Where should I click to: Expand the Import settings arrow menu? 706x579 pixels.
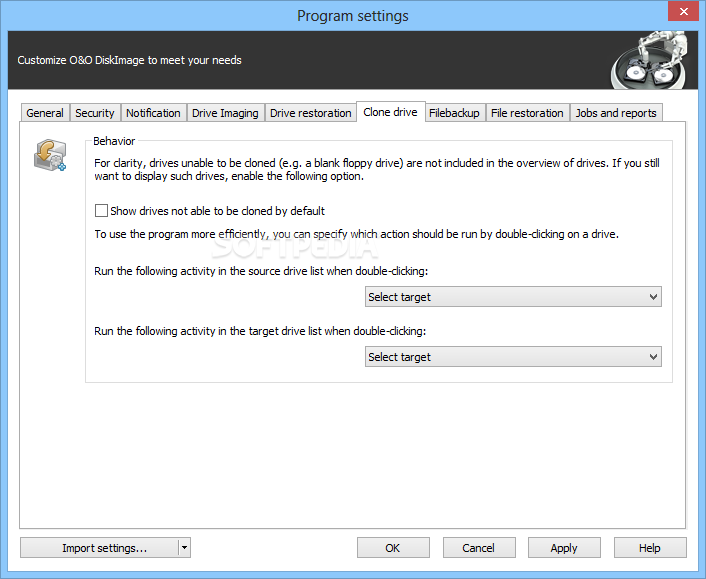click(184, 547)
